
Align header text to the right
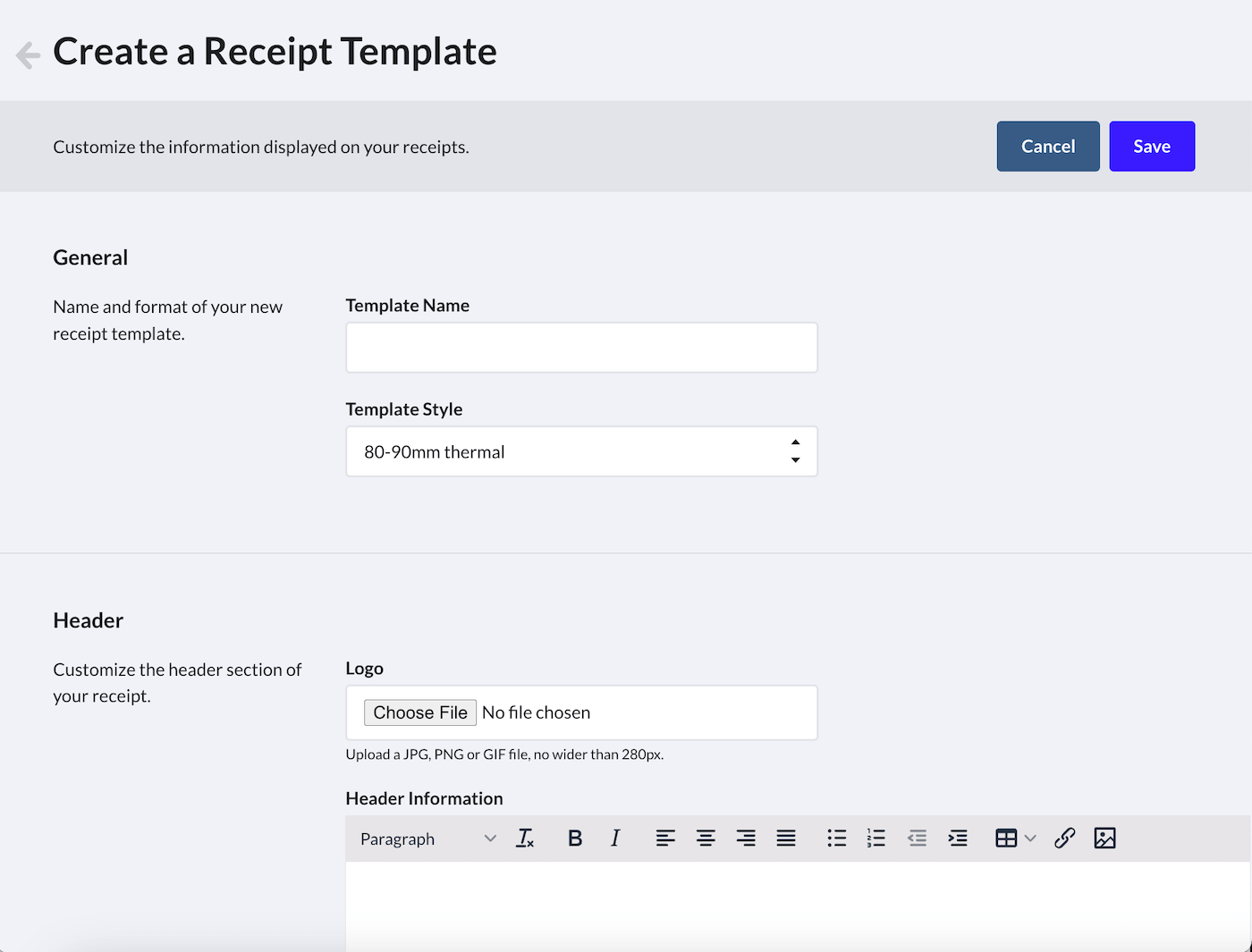[746, 838]
